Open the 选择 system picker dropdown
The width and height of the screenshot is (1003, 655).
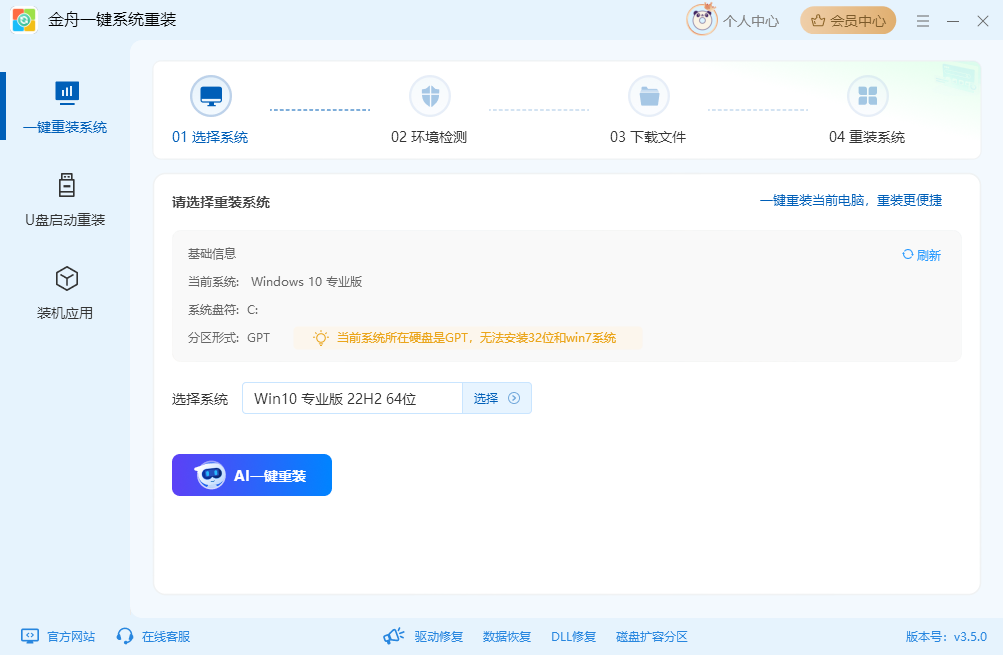click(496, 397)
